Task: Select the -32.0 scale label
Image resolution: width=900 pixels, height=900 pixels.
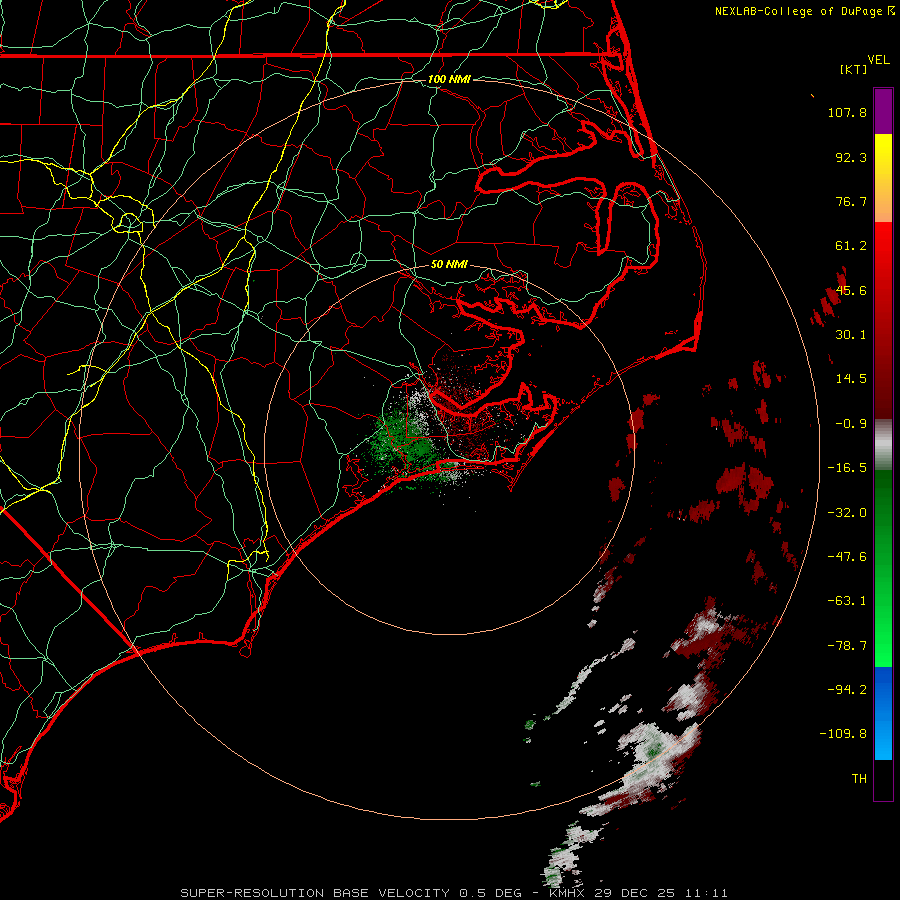Action: (x=847, y=513)
